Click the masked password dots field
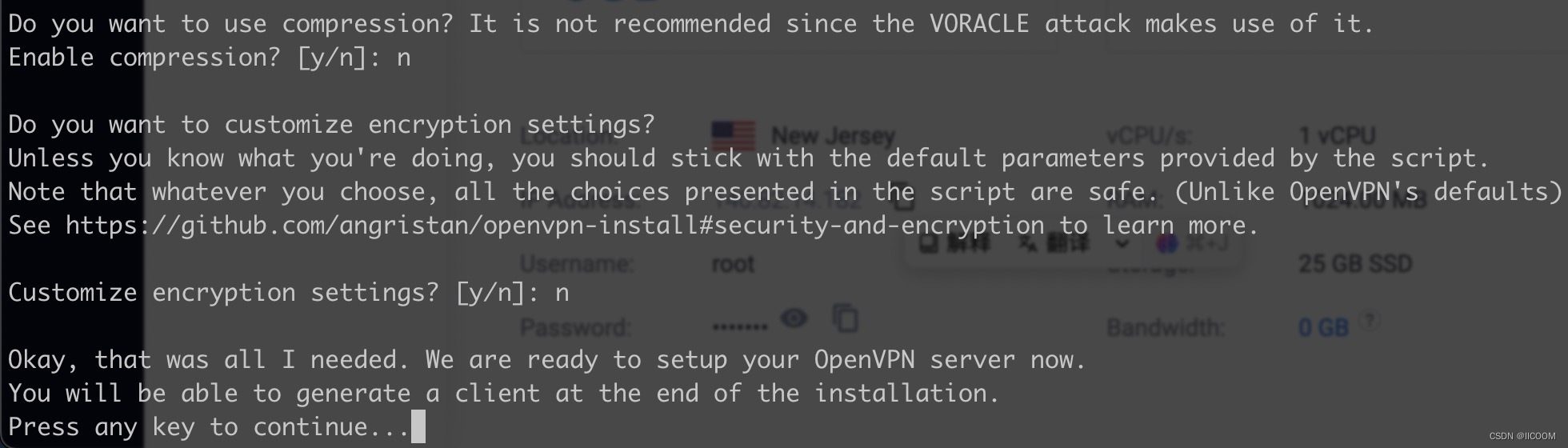 [x=739, y=326]
